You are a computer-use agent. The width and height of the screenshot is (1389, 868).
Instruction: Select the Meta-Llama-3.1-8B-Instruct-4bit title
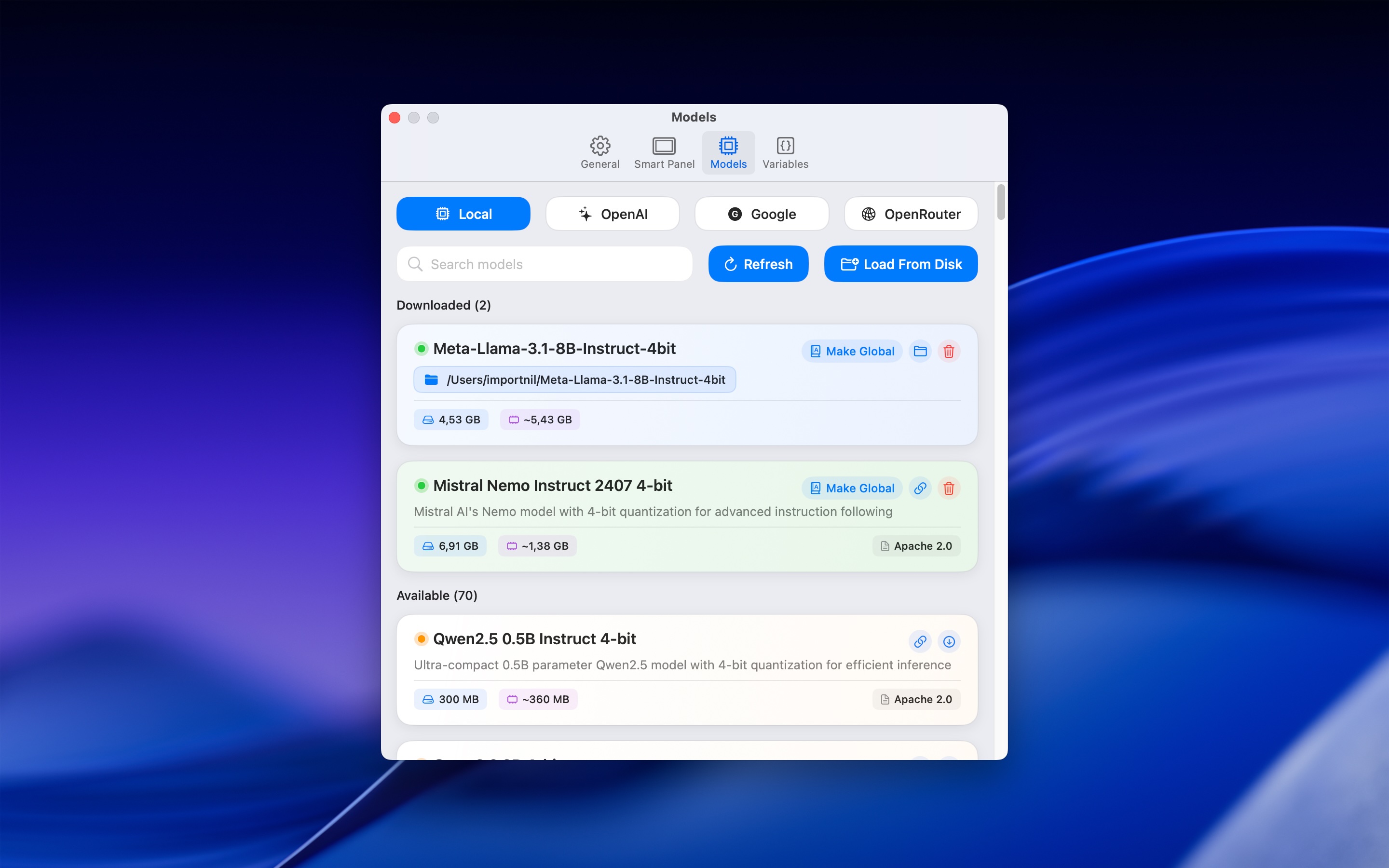click(x=554, y=349)
